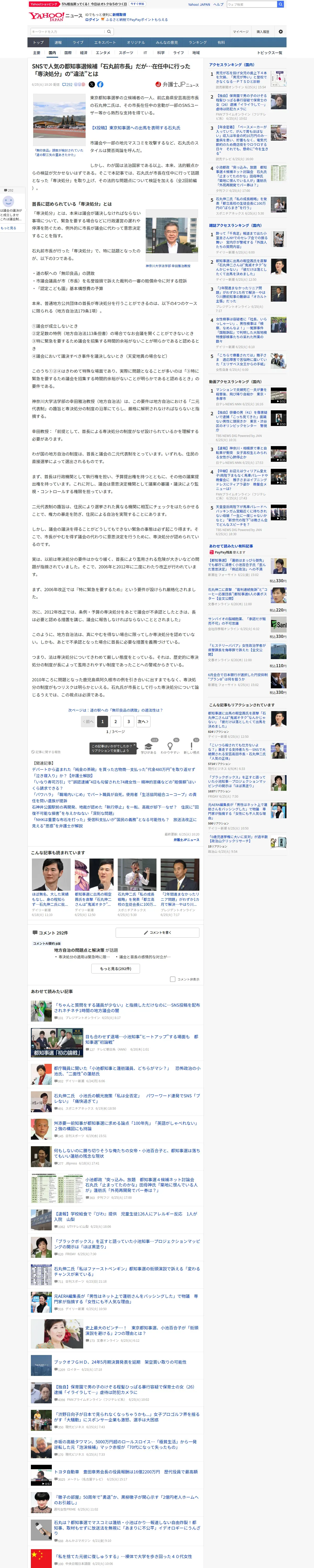Click the magnifier icon beside the keyword field
Screen dimensions: 314x1568
(109, 32)
